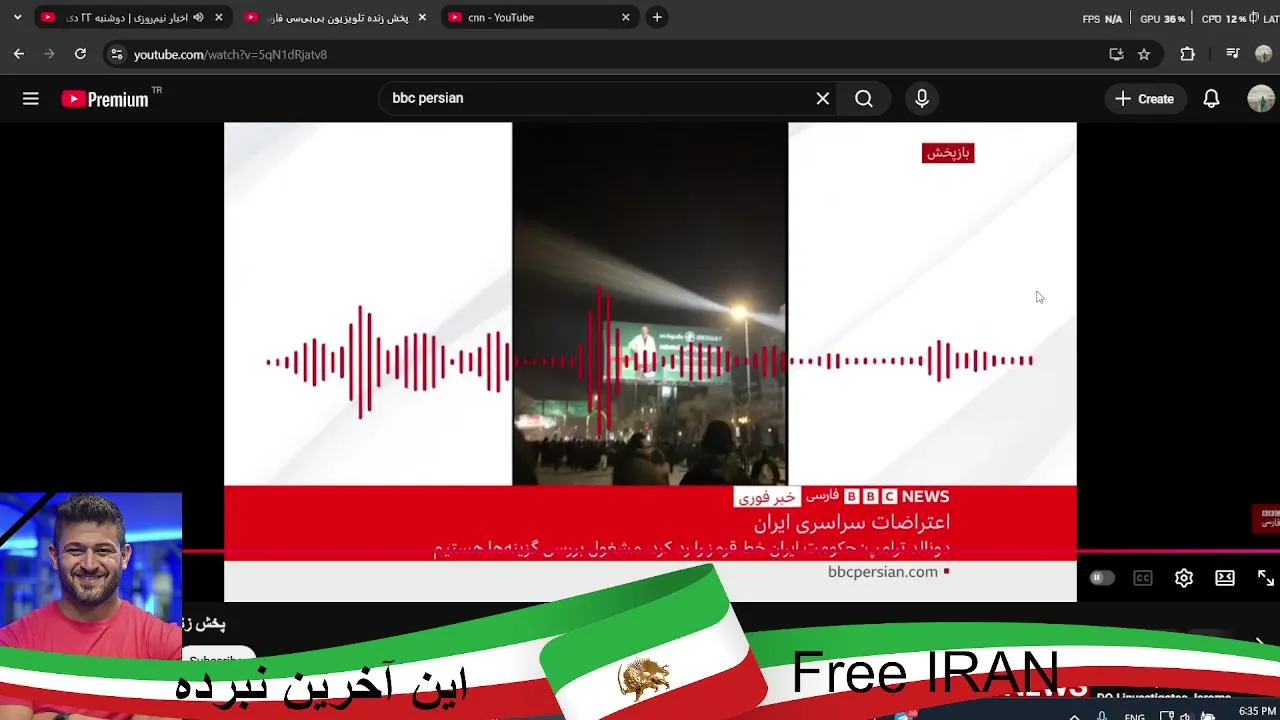Close the BBC Persian live stream tab
The width and height of the screenshot is (1280, 720).
pos(422,17)
